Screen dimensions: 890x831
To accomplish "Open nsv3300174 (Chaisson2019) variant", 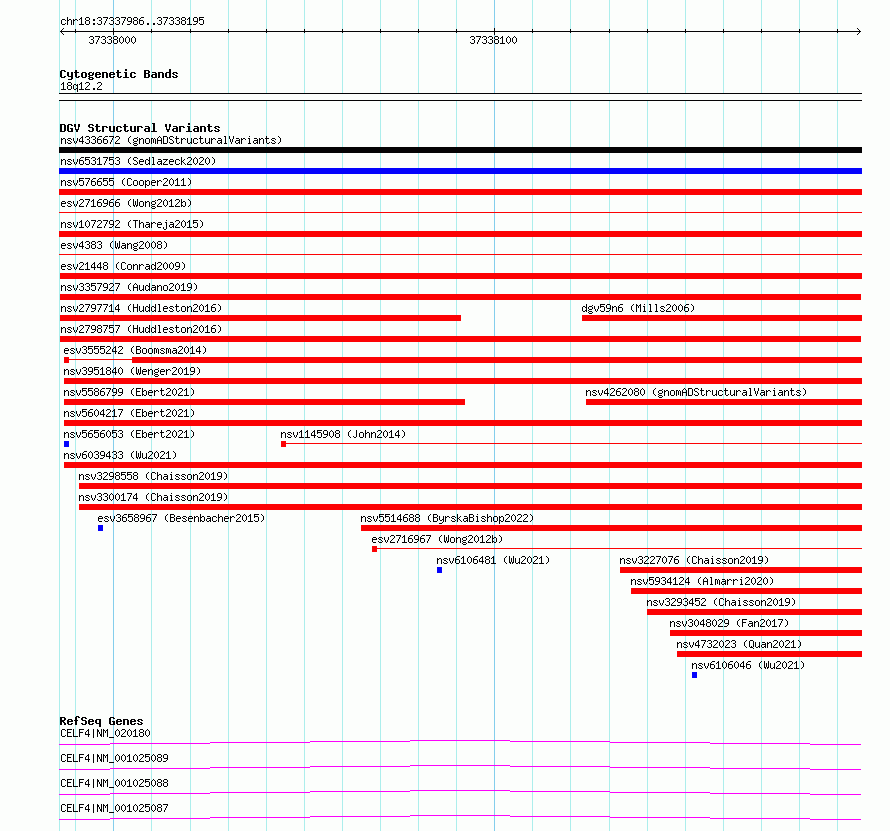I will [153, 497].
